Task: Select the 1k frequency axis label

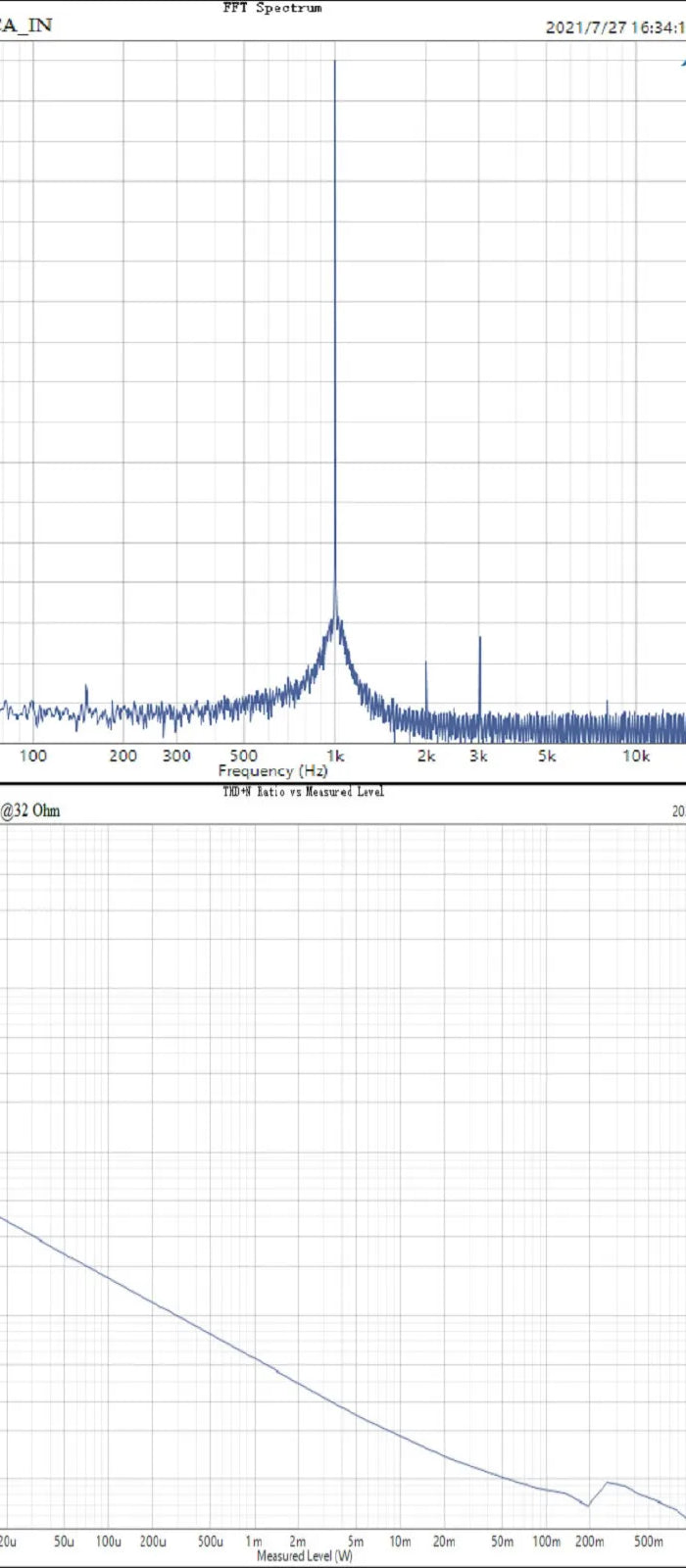Action: tap(335, 756)
